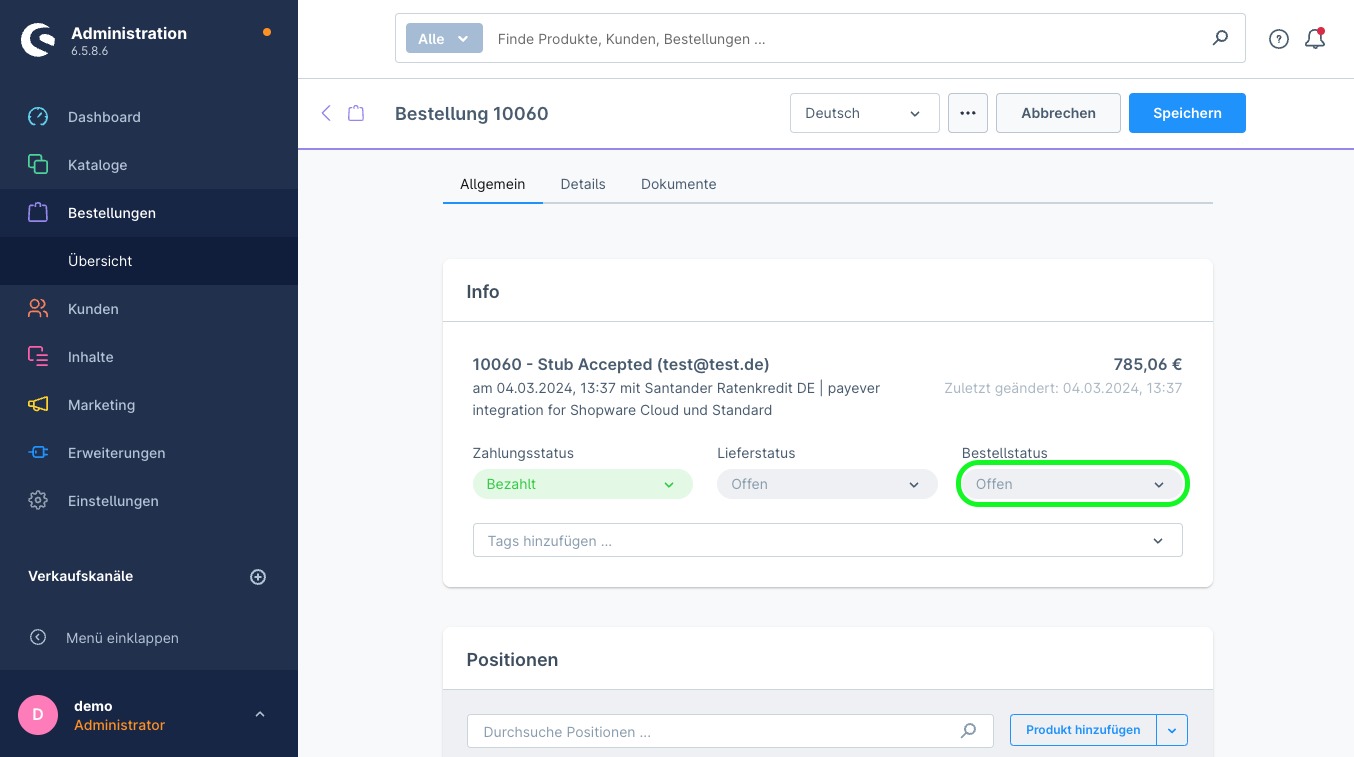Click the Inhalte layout icon
The image size is (1354, 757).
[x=38, y=357]
